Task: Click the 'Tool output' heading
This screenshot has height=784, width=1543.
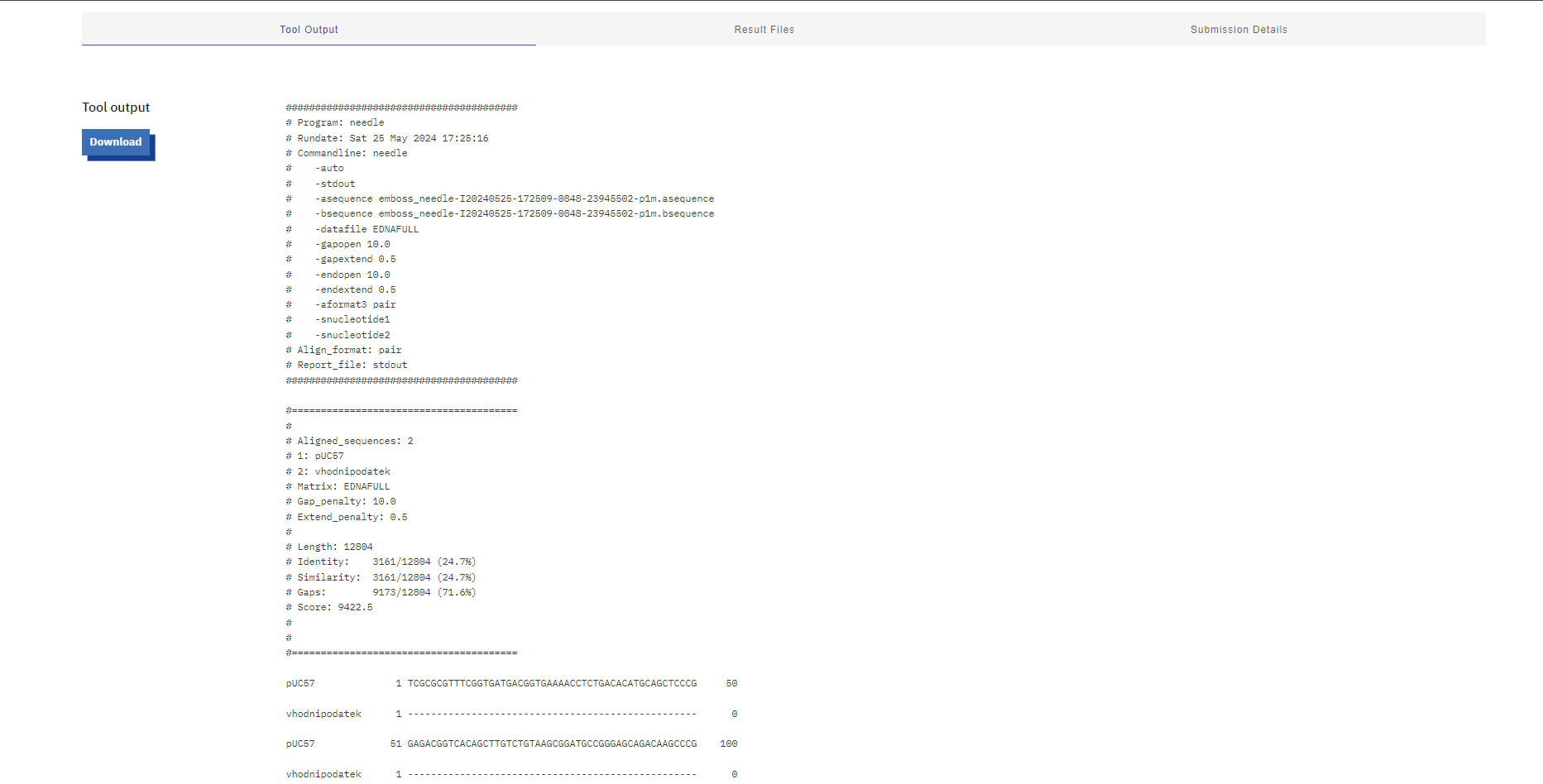Action: tap(116, 108)
